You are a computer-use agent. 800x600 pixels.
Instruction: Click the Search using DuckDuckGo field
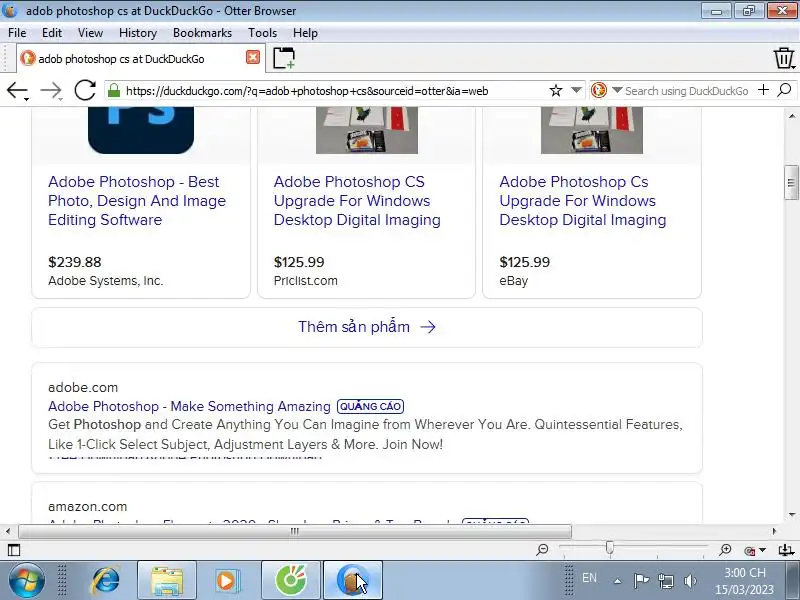pyautogui.click(x=687, y=91)
